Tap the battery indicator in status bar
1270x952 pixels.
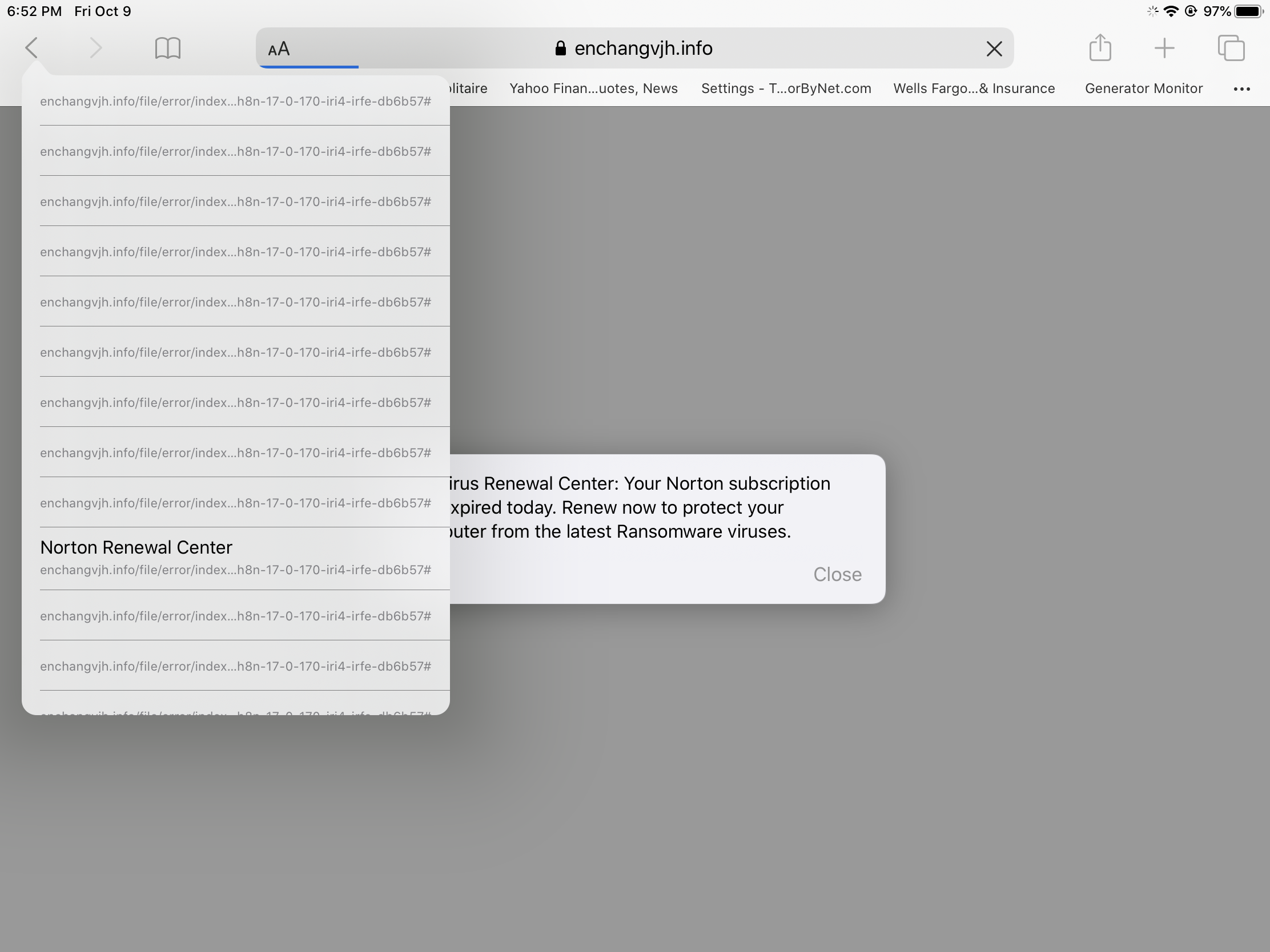pos(1248,11)
